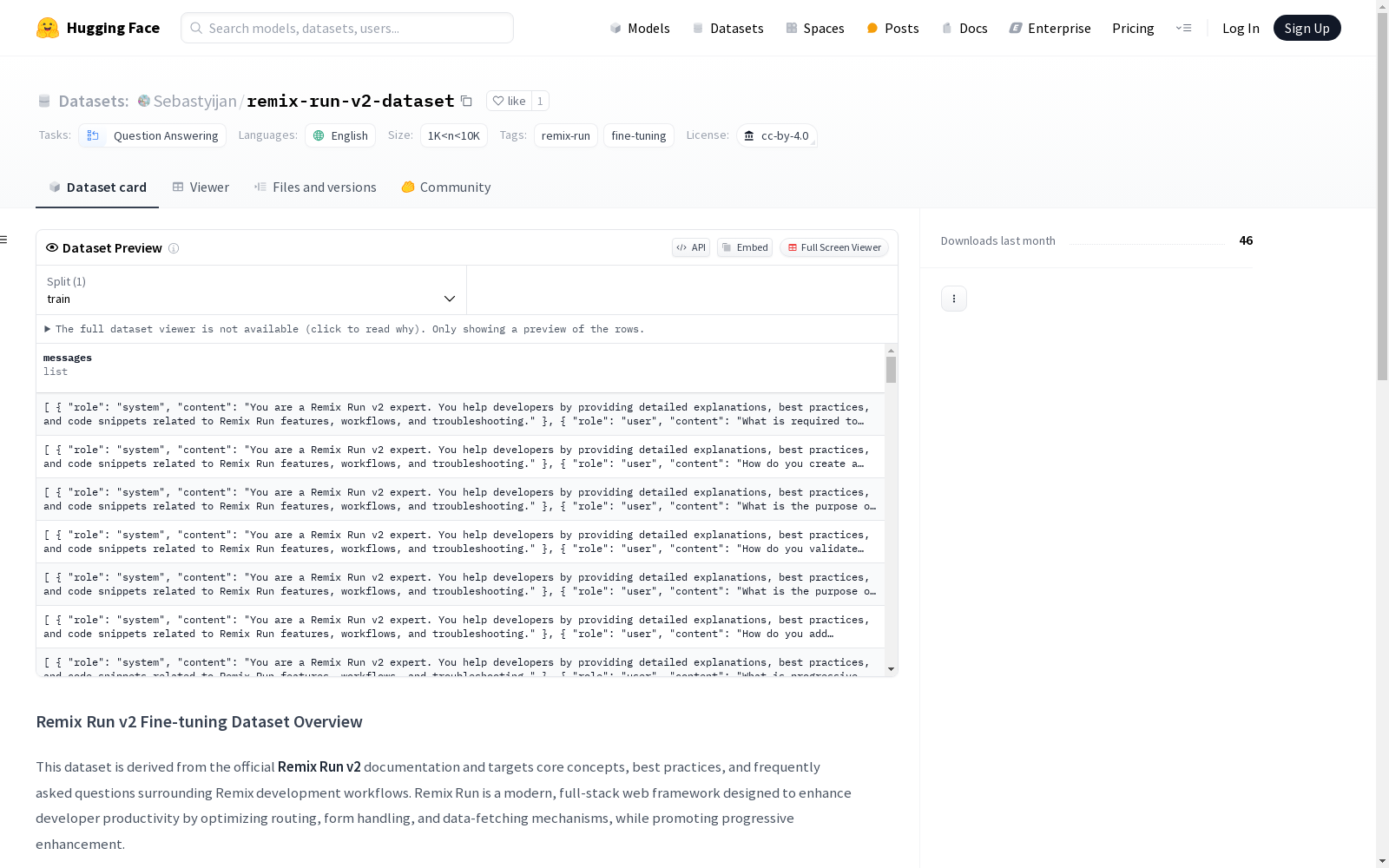Focus the search models, datasets, users field
This screenshot has width=1389, height=868.
click(347, 28)
